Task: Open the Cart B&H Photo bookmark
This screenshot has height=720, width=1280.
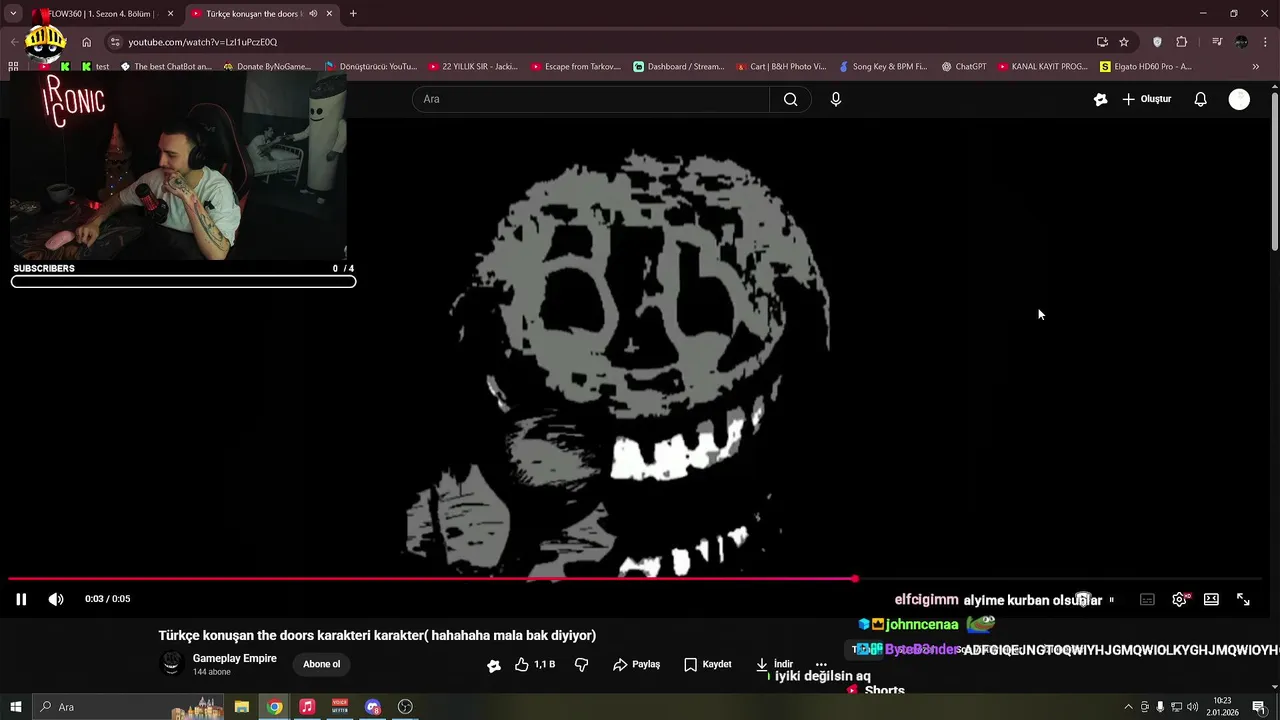Action: coord(781,67)
